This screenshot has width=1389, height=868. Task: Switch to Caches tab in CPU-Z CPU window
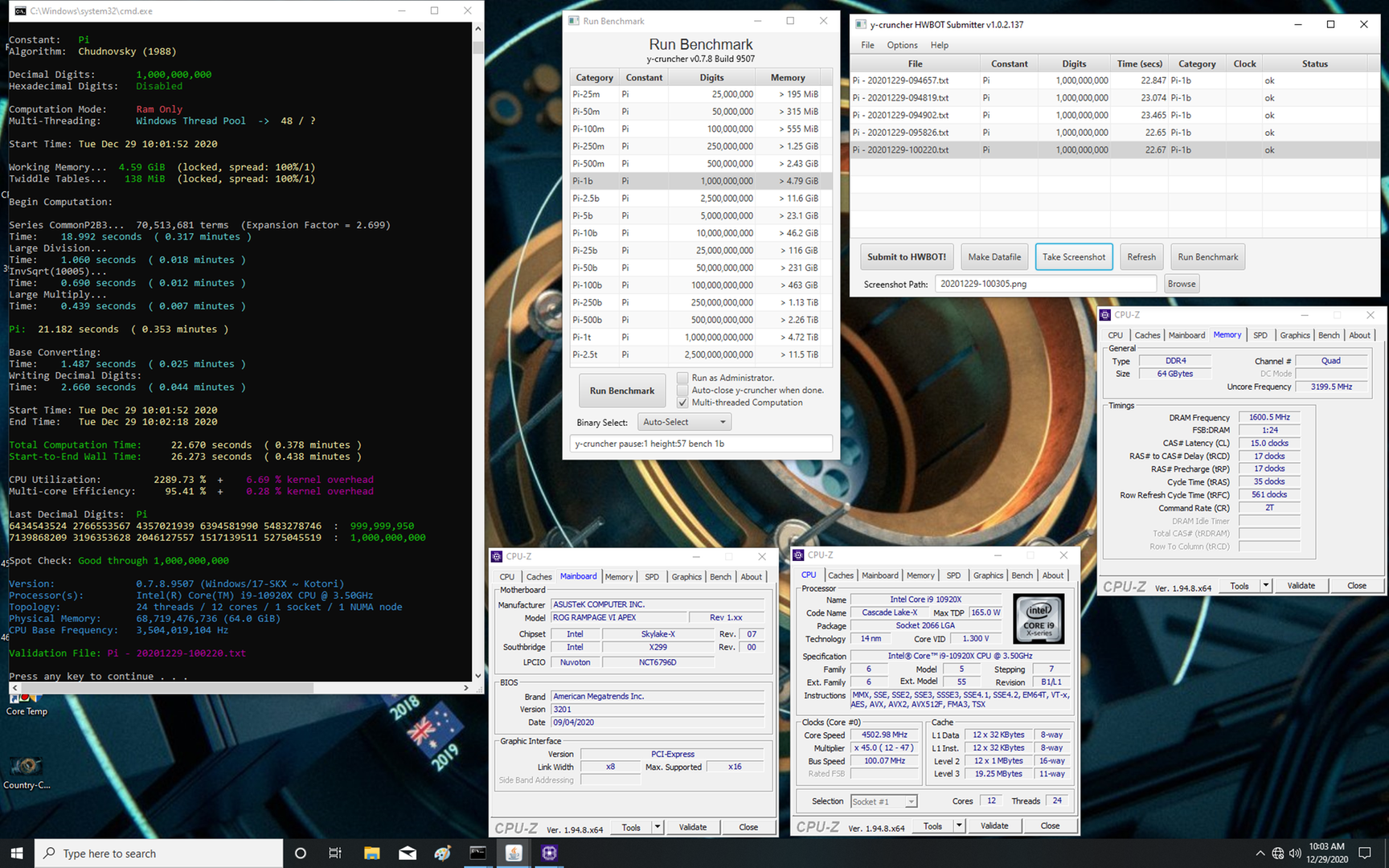pos(841,575)
